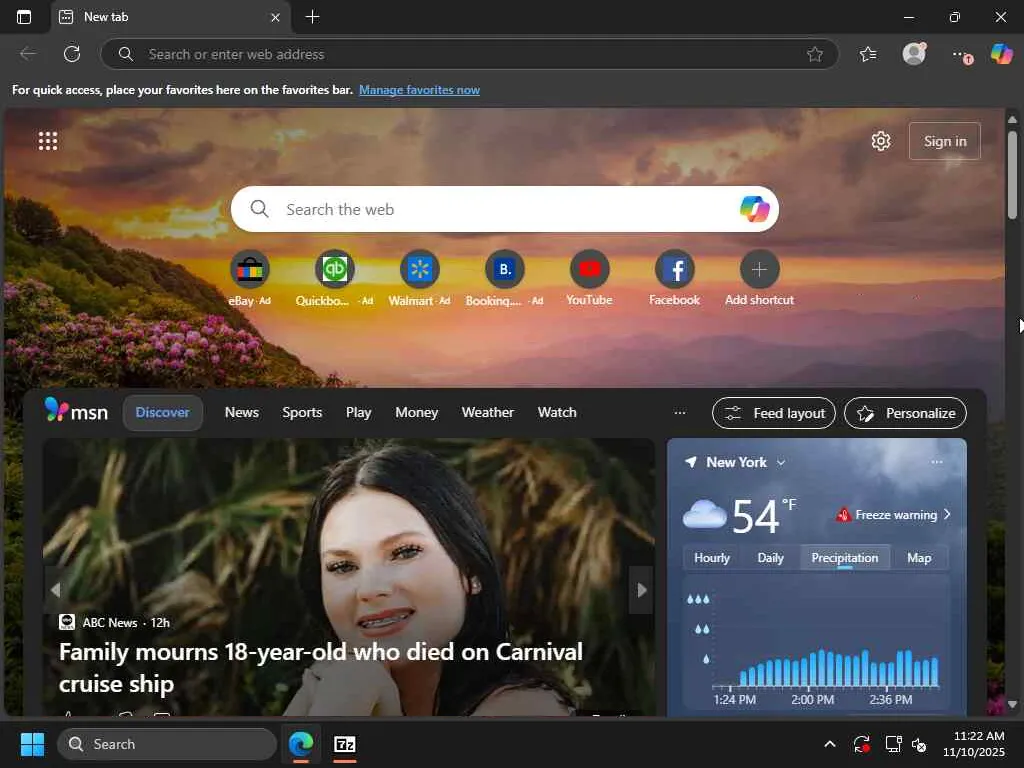Viewport: 1024px width, 768px height.
Task: Click the display tray icon
Action: click(893, 744)
